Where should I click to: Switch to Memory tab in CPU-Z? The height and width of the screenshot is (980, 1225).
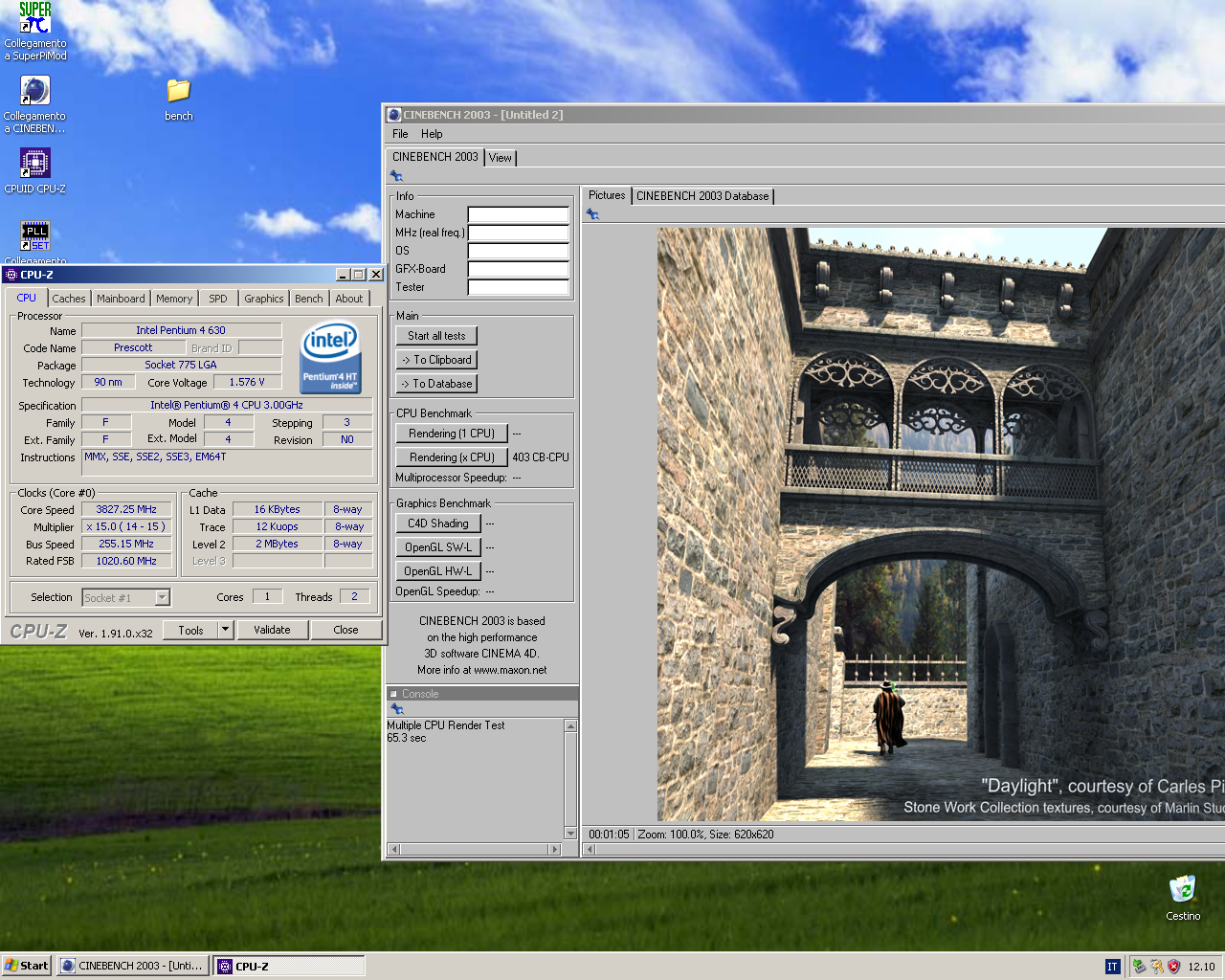174,299
